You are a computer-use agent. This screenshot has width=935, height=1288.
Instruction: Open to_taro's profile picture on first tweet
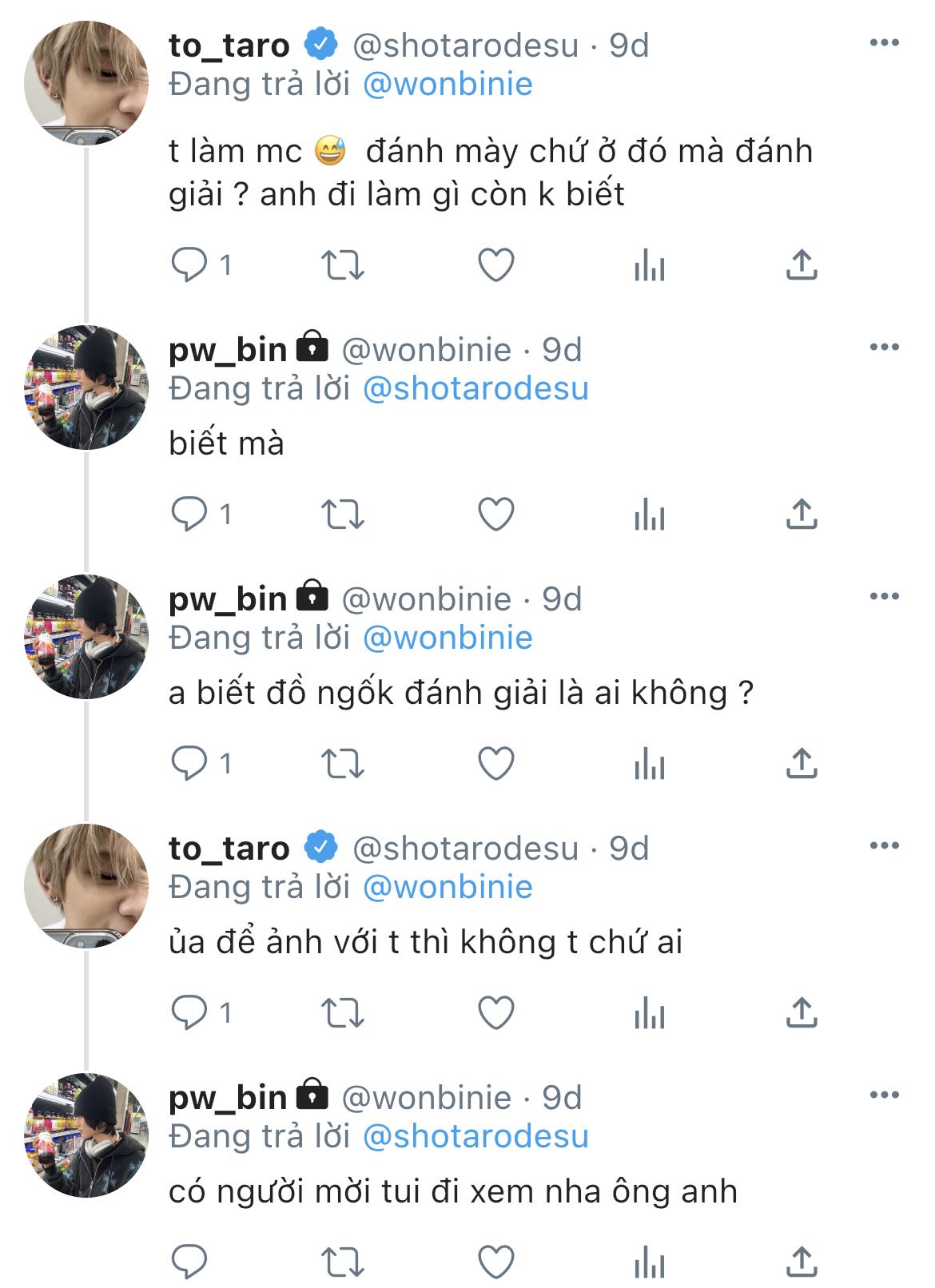[86, 83]
